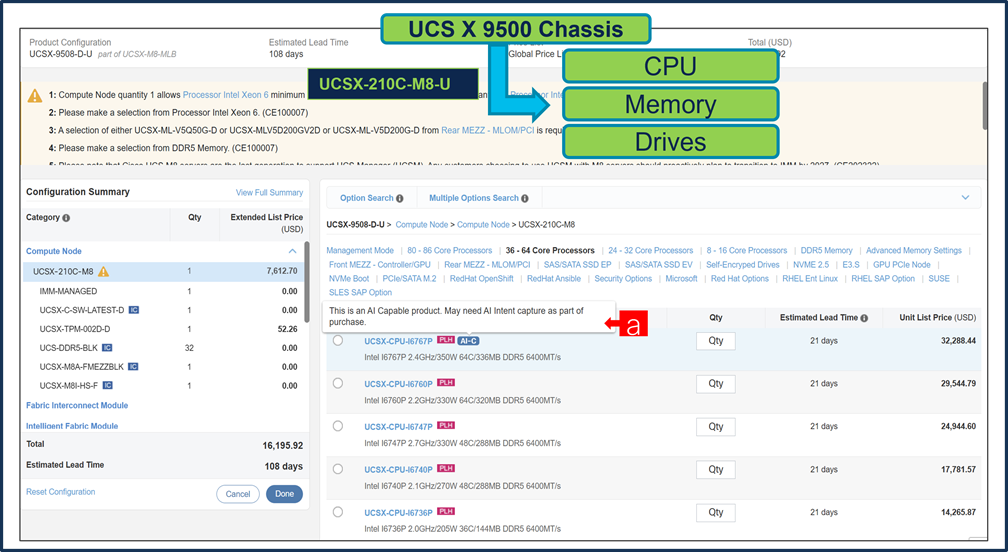Image resolution: width=1008 pixels, height=552 pixels.
Task: Select the UCSX-TPM-002D-D summary row
Action: point(164,329)
